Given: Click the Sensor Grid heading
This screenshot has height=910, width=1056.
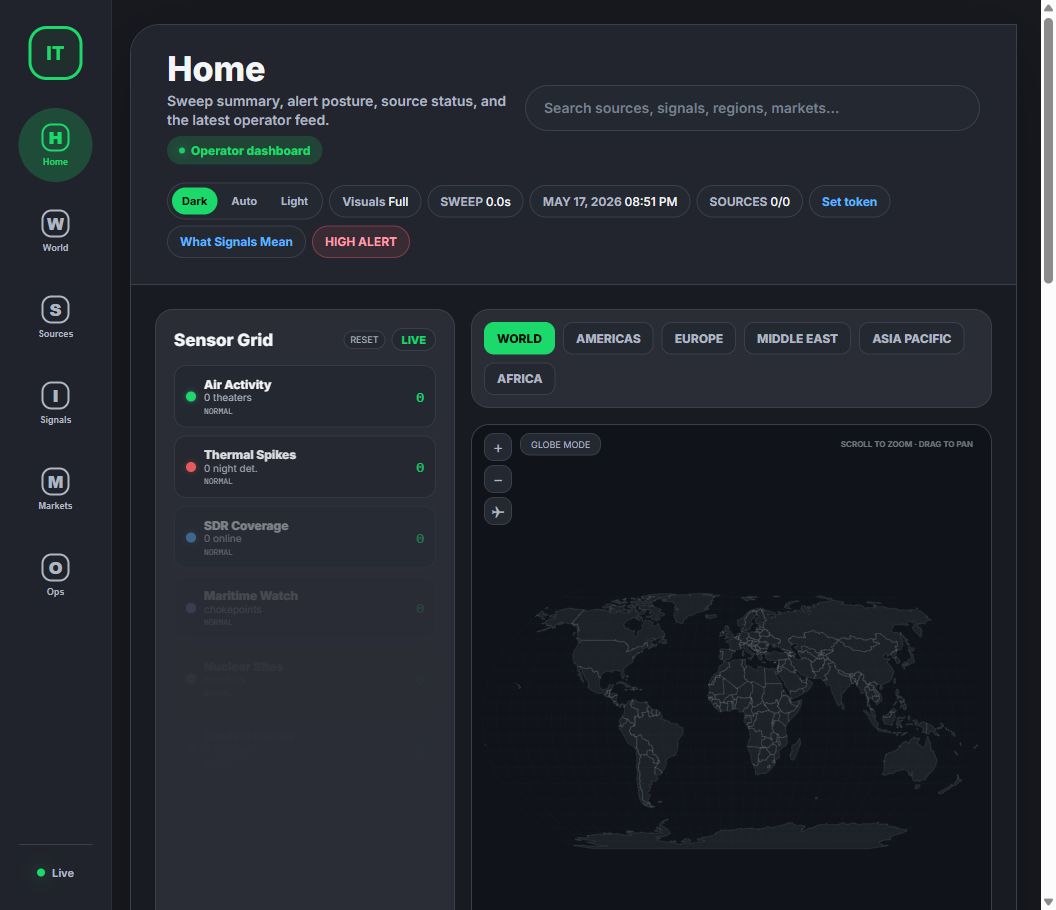Looking at the screenshot, I should [x=223, y=340].
